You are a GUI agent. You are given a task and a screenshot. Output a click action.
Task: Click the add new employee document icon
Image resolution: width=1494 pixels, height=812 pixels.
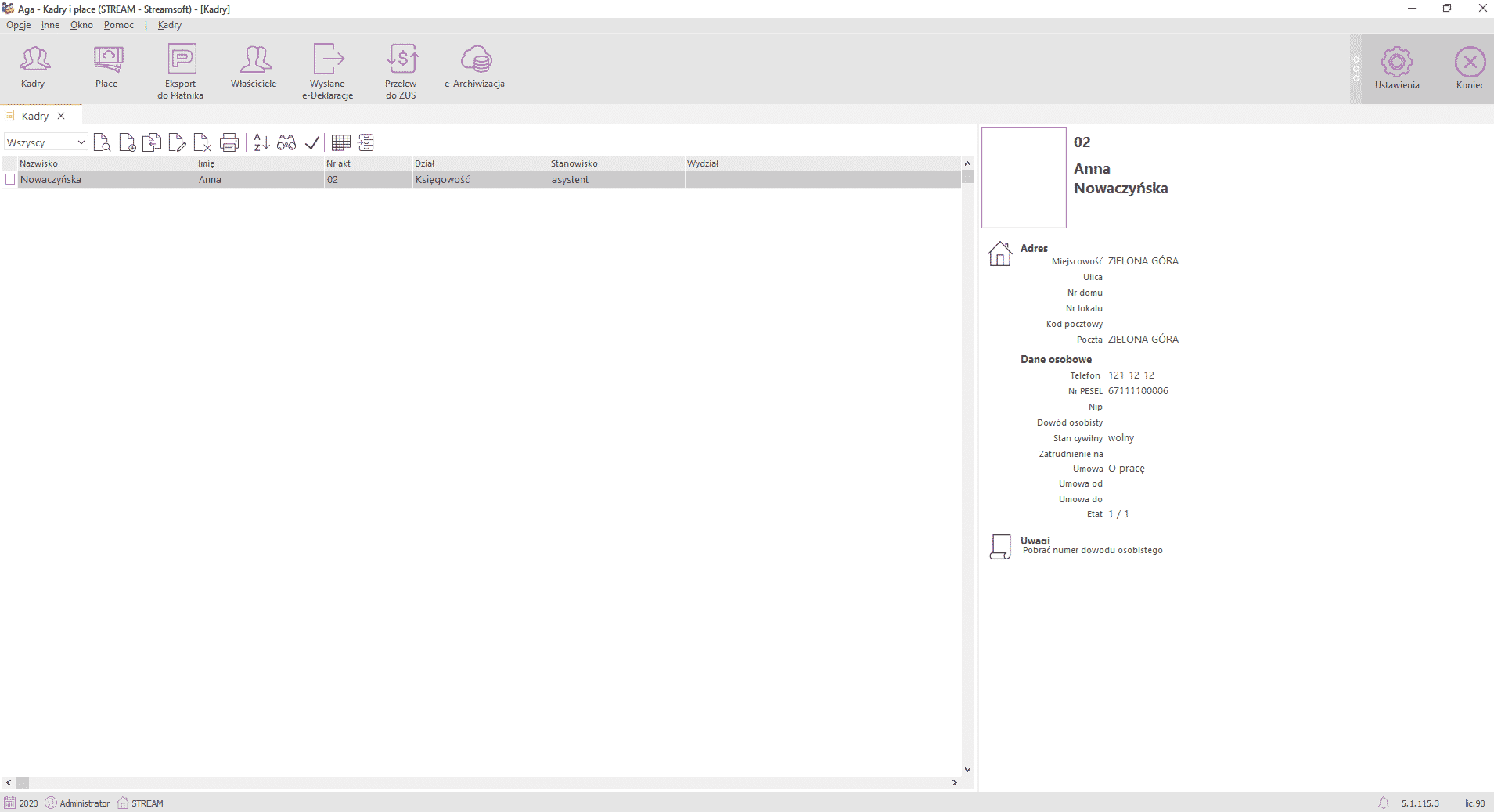coord(127,142)
